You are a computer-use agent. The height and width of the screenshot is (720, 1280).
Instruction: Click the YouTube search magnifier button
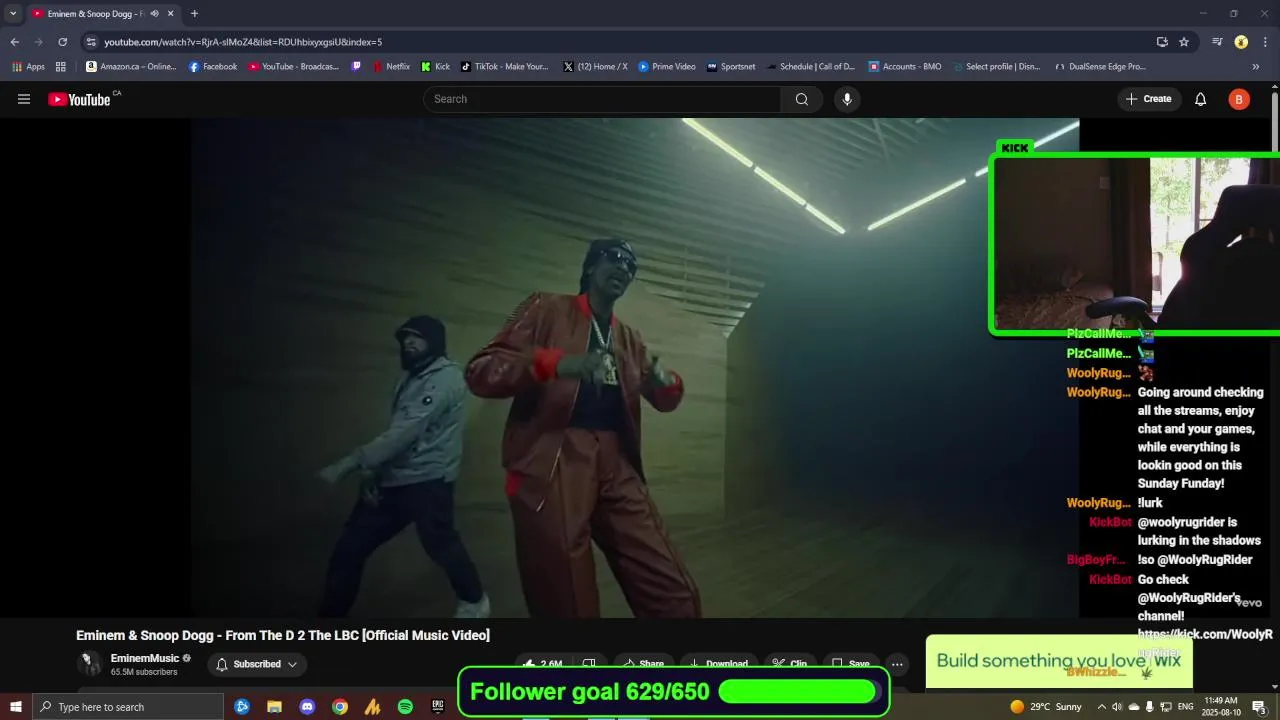coord(802,99)
